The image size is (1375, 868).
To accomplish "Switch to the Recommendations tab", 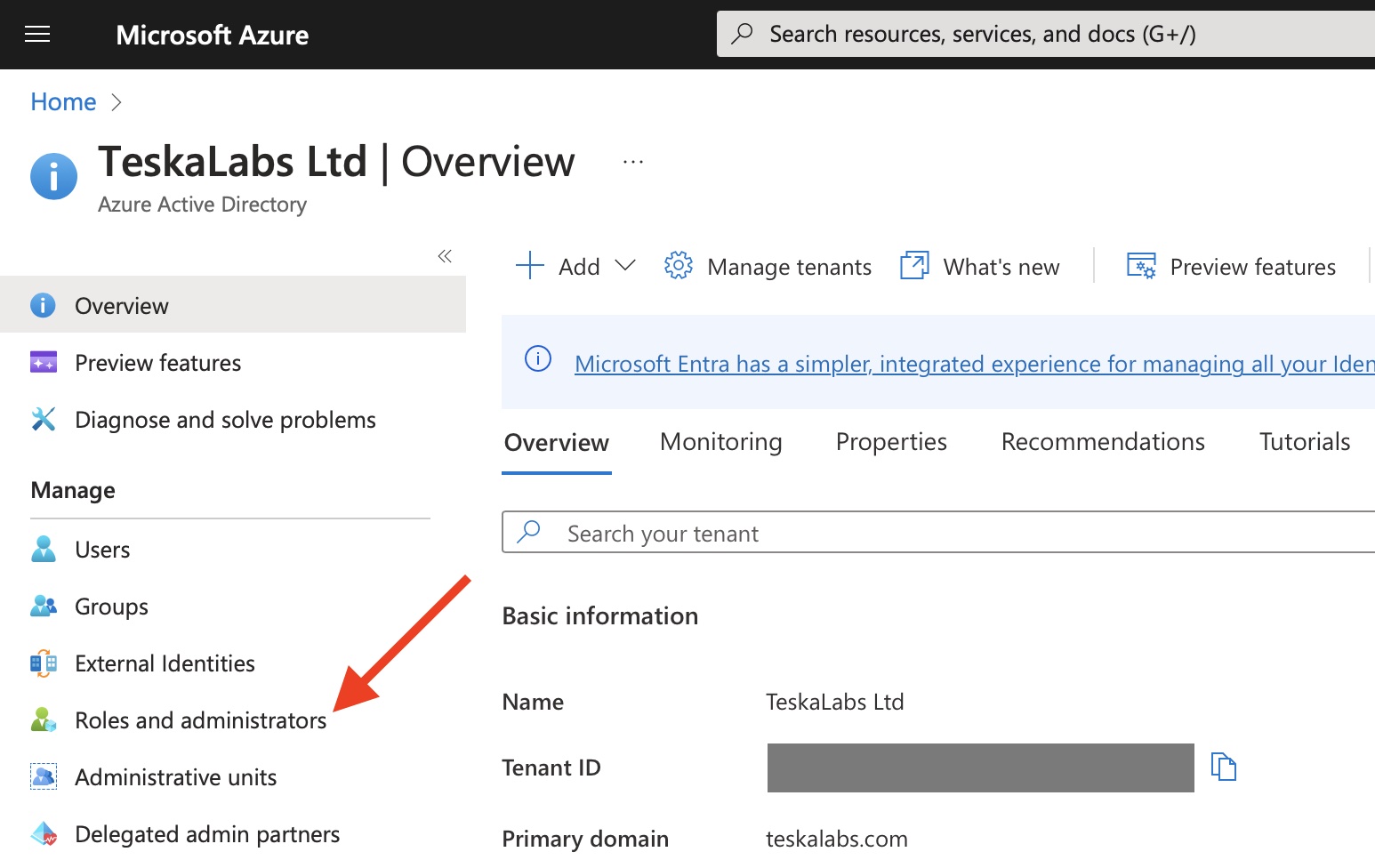I will [x=1103, y=442].
